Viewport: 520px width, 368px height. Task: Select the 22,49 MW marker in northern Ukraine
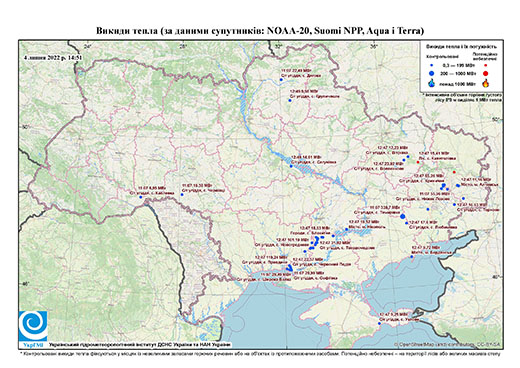(x=281, y=79)
